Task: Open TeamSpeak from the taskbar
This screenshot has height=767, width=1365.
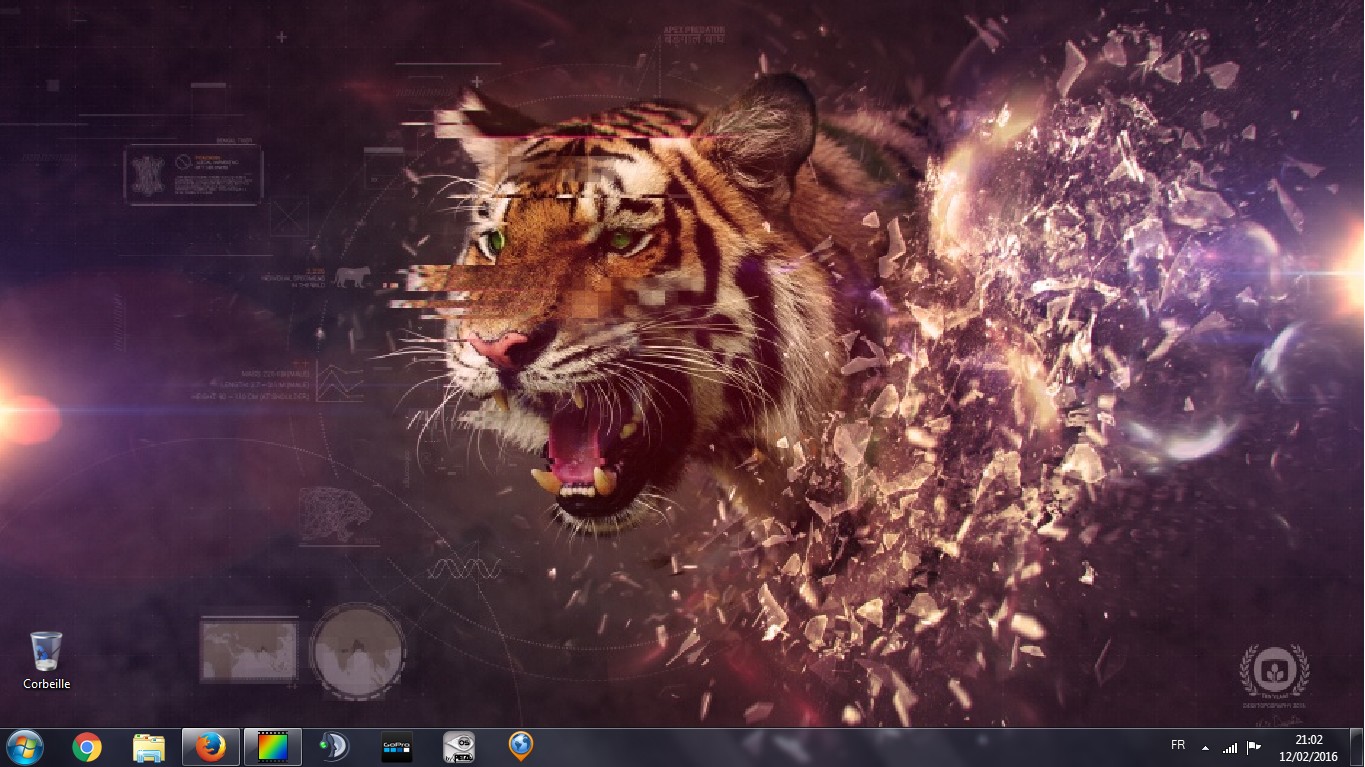Action: coord(334,747)
